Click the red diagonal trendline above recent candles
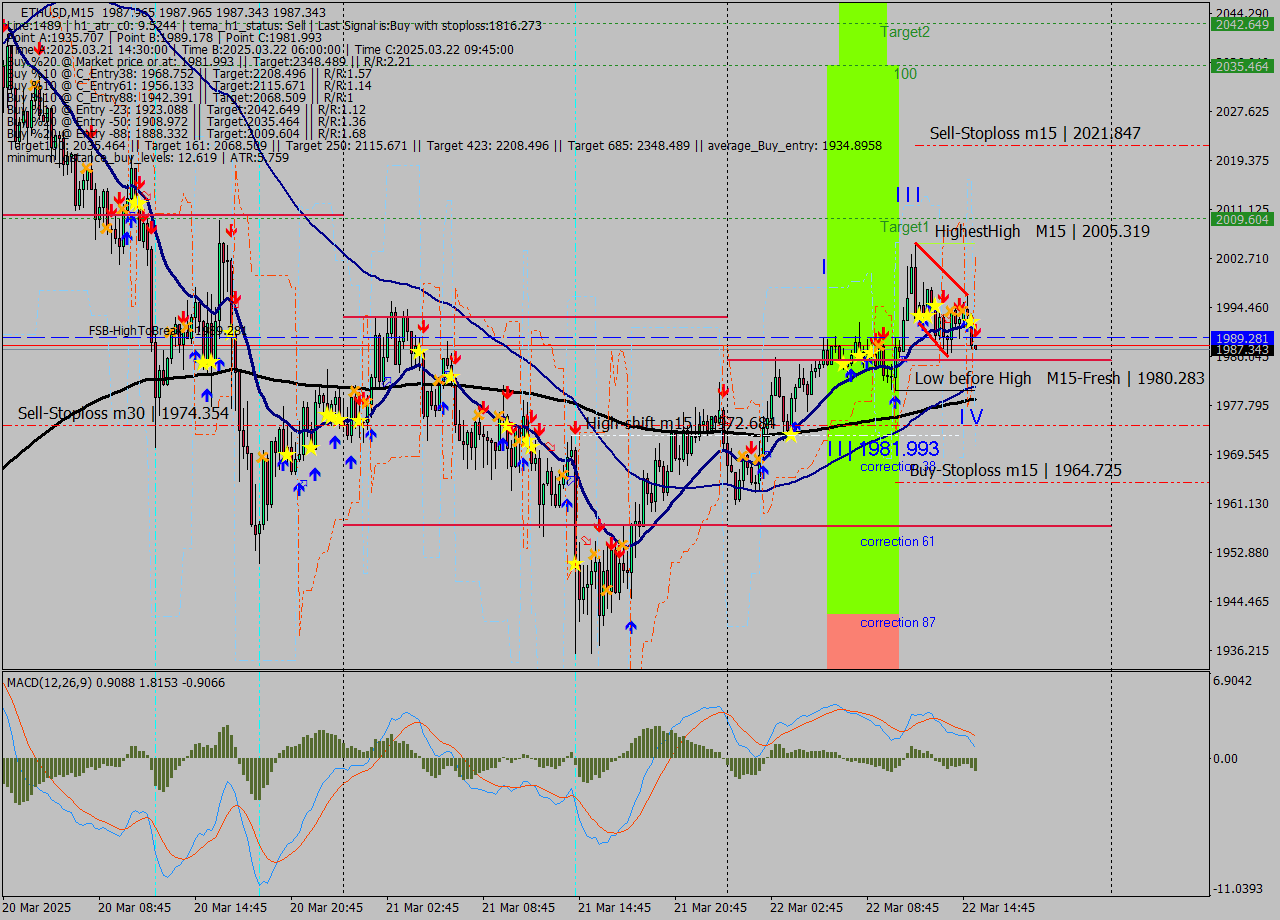 click(x=940, y=270)
